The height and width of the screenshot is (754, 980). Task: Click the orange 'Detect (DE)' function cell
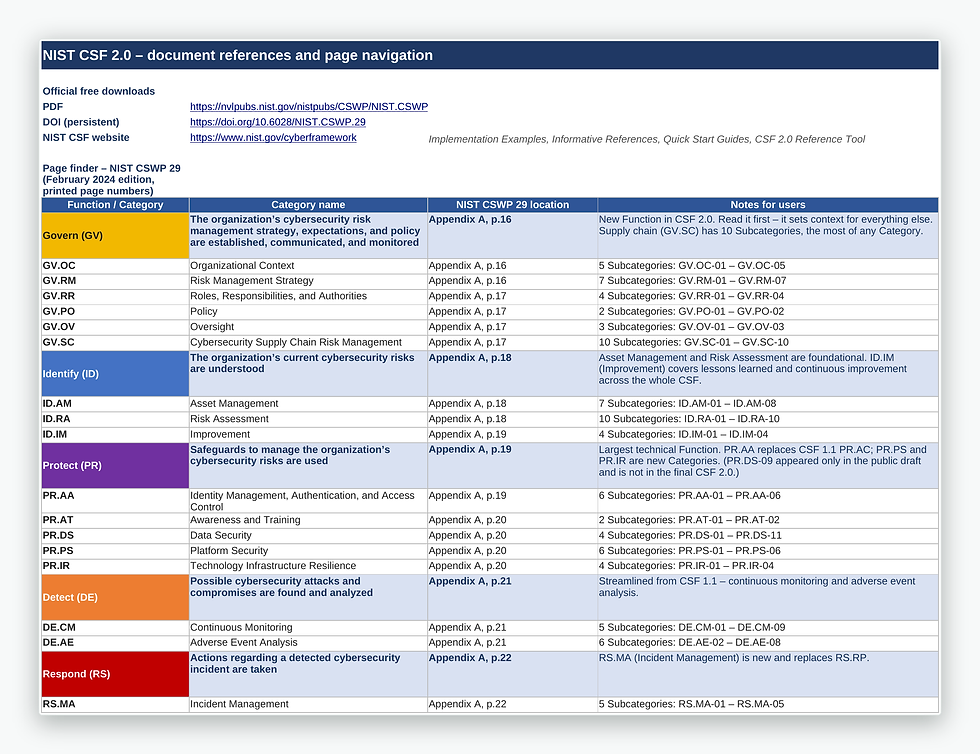115,597
